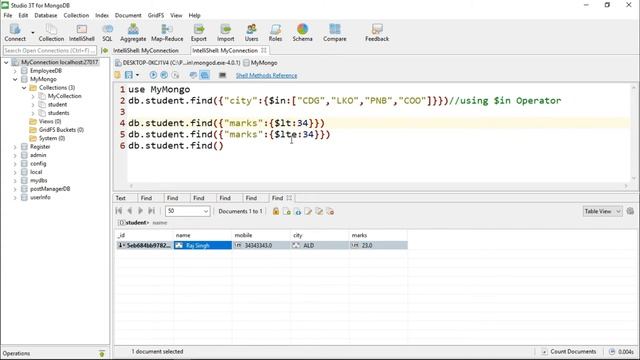Open the Schema analyzer

click(302, 32)
